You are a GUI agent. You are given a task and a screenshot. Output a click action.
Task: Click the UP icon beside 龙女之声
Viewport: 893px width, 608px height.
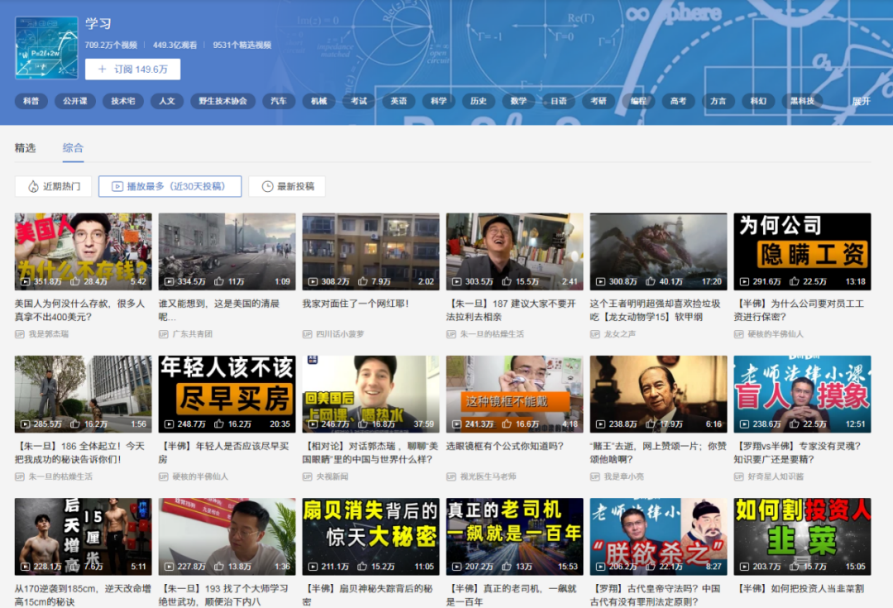click(x=595, y=334)
